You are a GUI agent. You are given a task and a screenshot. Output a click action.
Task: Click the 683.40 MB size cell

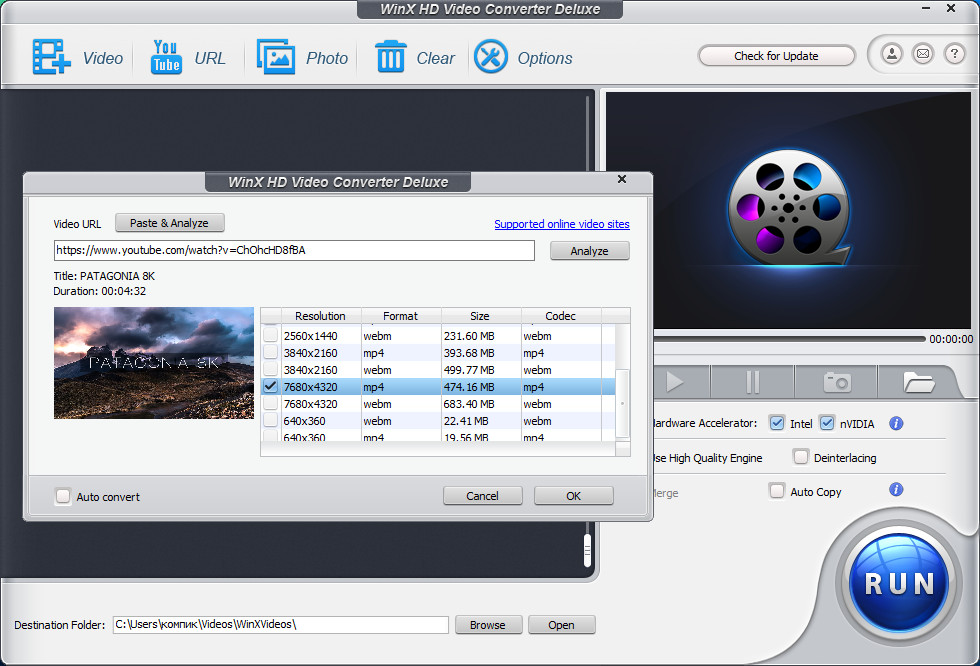point(481,404)
